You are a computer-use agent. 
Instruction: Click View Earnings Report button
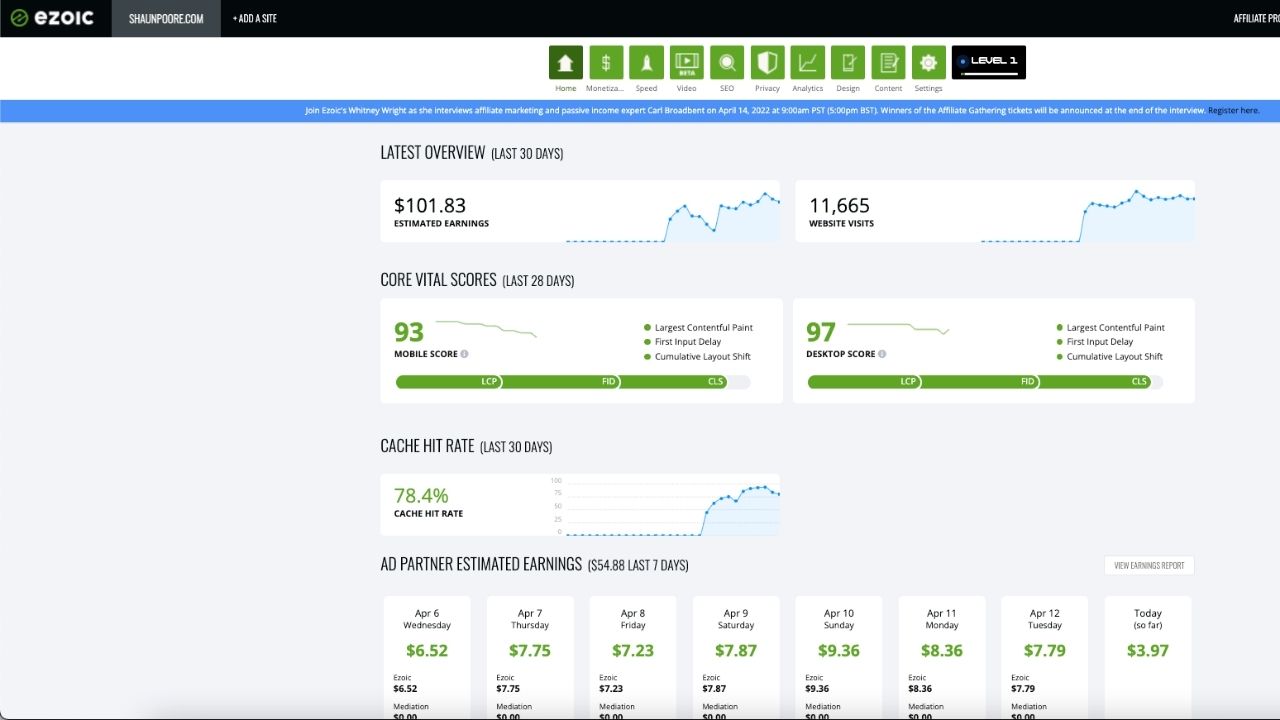click(x=1149, y=566)
